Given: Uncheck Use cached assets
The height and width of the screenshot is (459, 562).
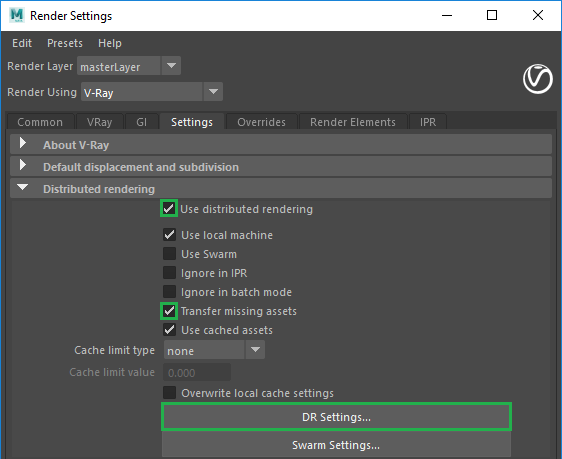Looking at the screenshot, I should [169, 330].
